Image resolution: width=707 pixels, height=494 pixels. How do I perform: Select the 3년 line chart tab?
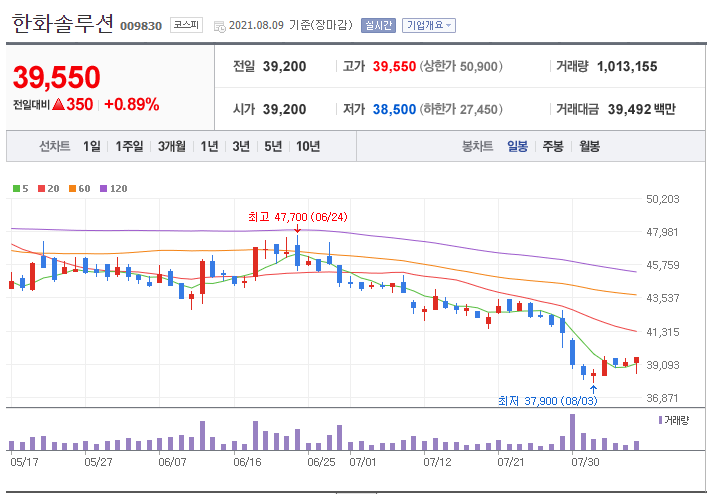241,146
